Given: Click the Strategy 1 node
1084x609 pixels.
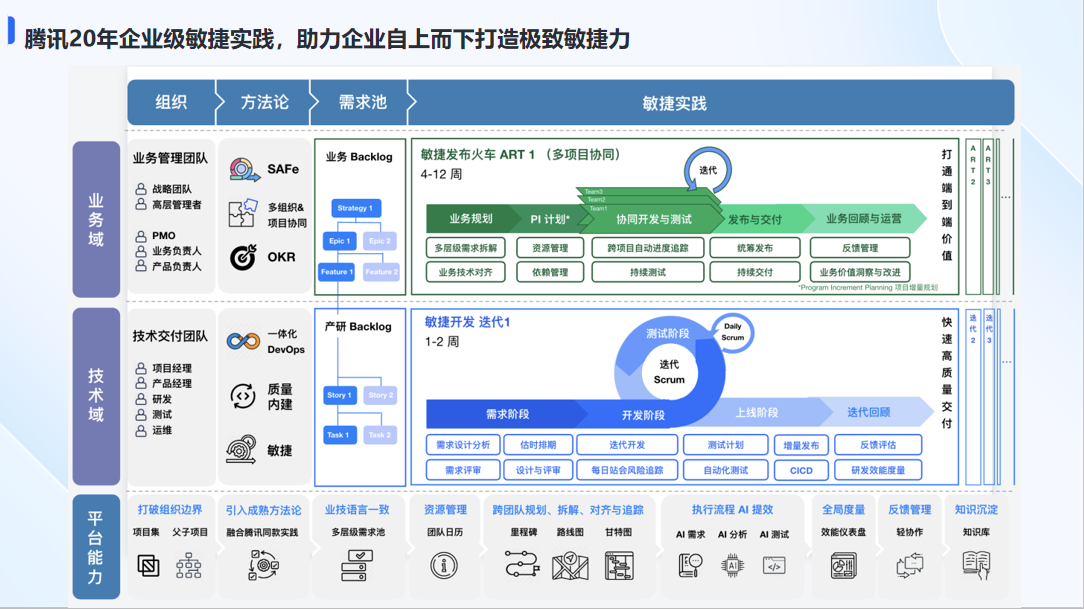Looking at the screenshot, I should [x=355, y=208].
